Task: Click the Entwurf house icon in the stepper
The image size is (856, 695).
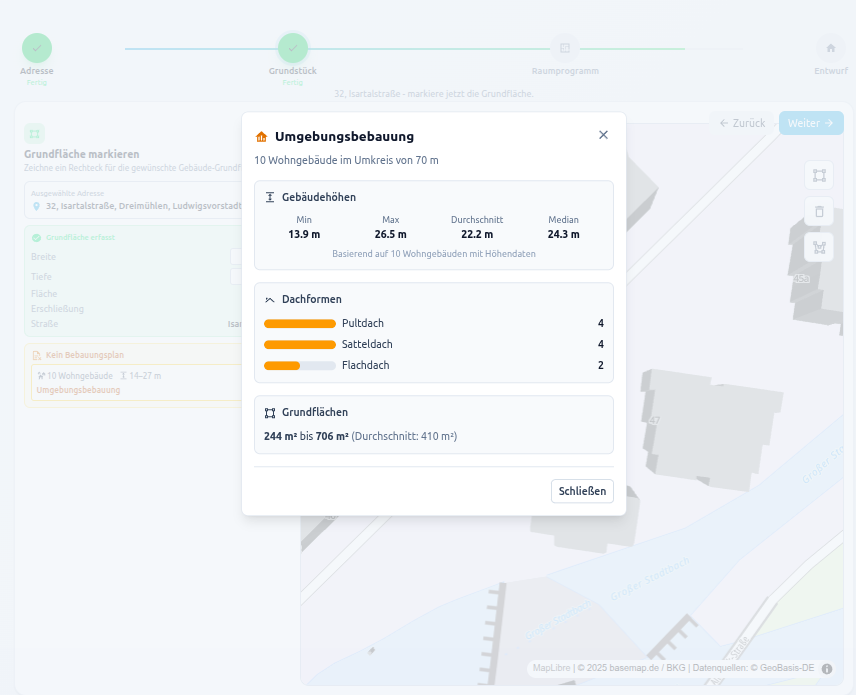Action: tap(830, 47)
